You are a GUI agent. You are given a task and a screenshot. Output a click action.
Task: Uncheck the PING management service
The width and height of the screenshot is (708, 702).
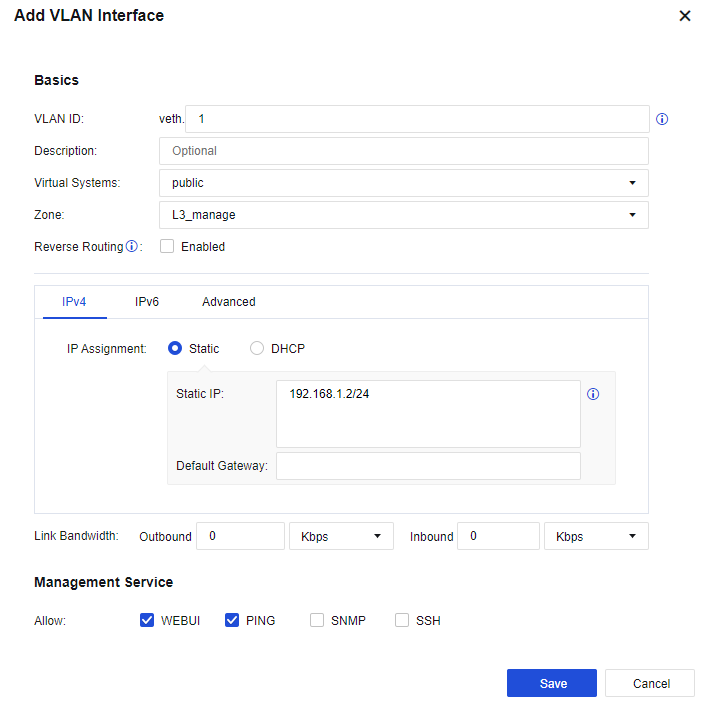(232, 620)
